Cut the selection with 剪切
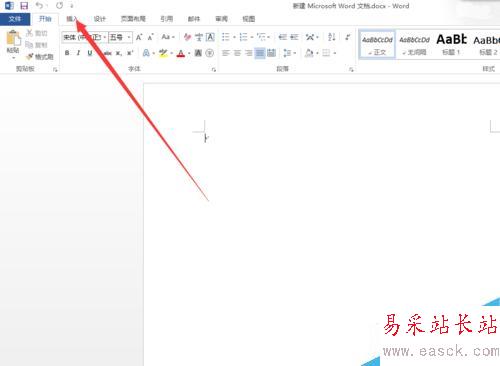The width and height of the screenshot is (500, 366). 37,33
